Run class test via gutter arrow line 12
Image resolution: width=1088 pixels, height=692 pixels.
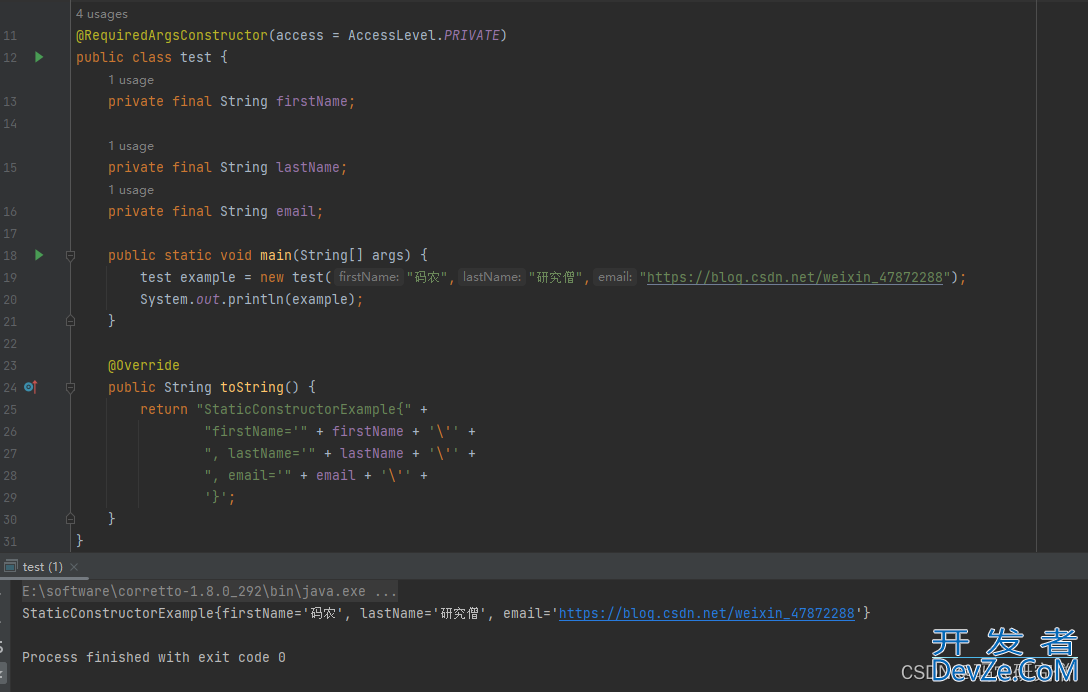point(39,57)
